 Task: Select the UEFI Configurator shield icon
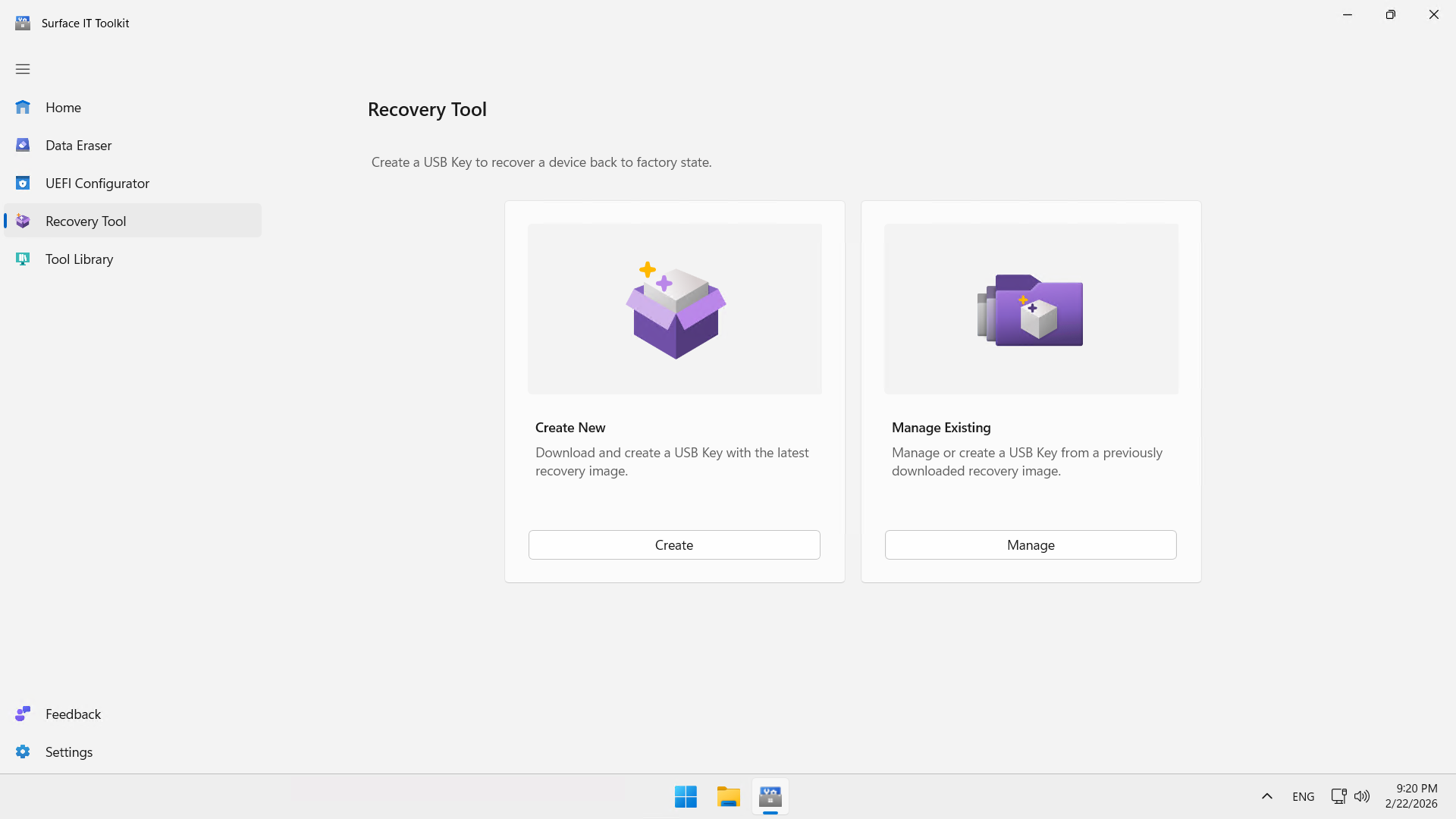(23, 184)
